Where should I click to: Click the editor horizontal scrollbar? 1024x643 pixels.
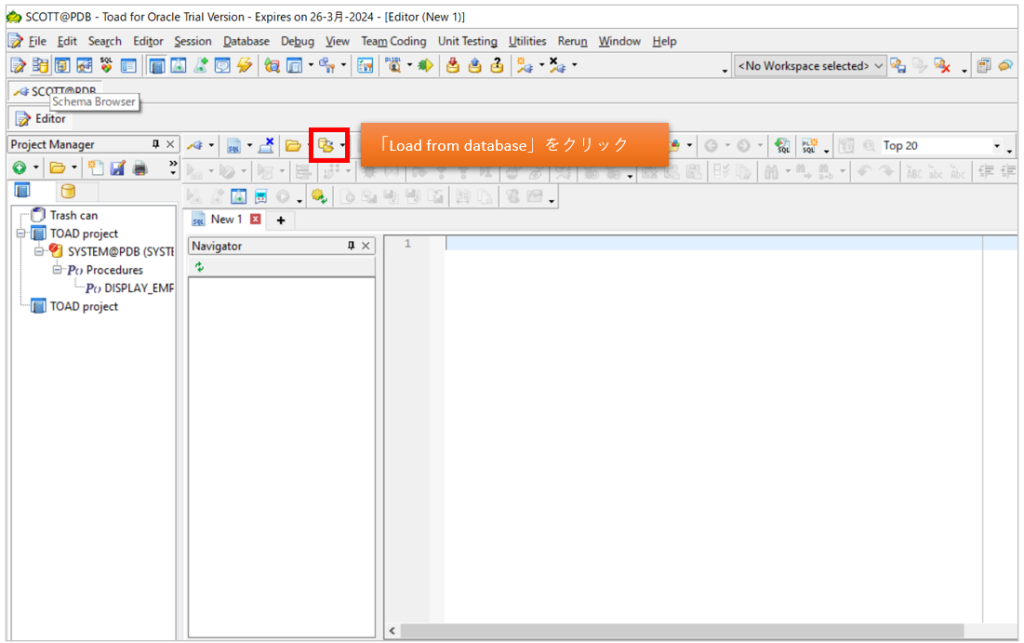682,631
